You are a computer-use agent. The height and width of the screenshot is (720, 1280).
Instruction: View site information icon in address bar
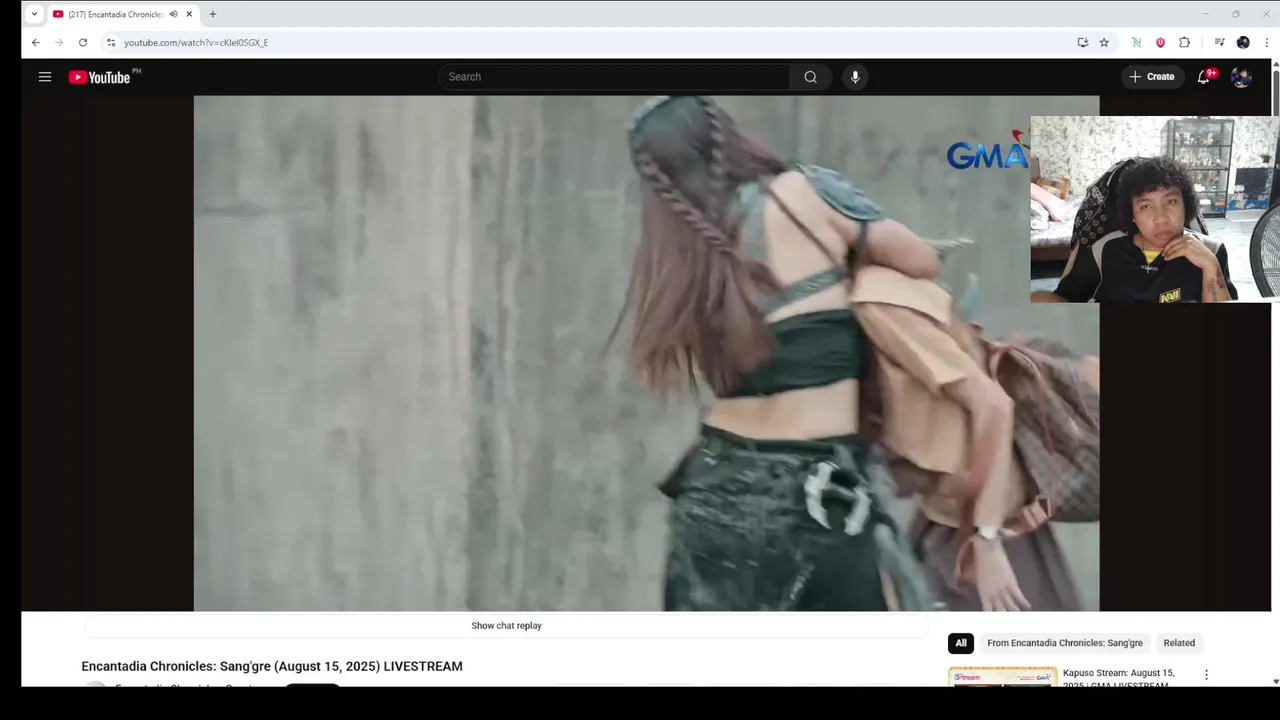pos(111,43)
